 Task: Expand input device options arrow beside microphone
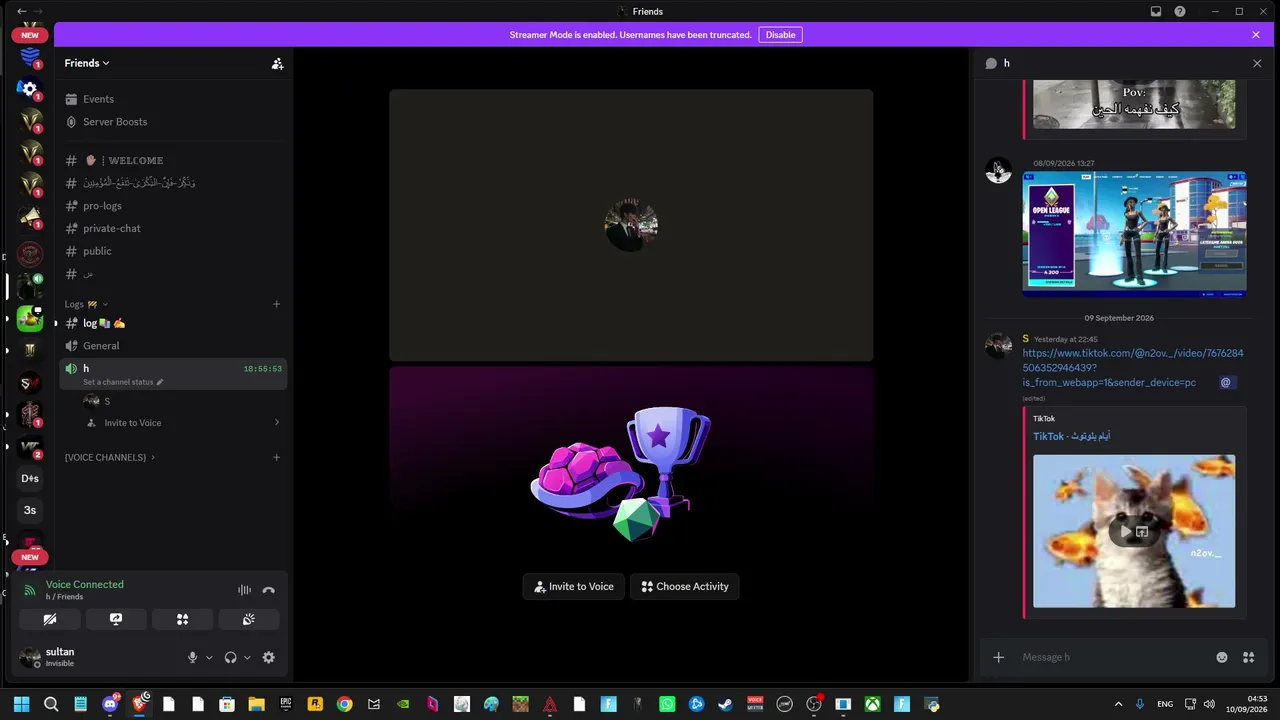pos(209,657)
